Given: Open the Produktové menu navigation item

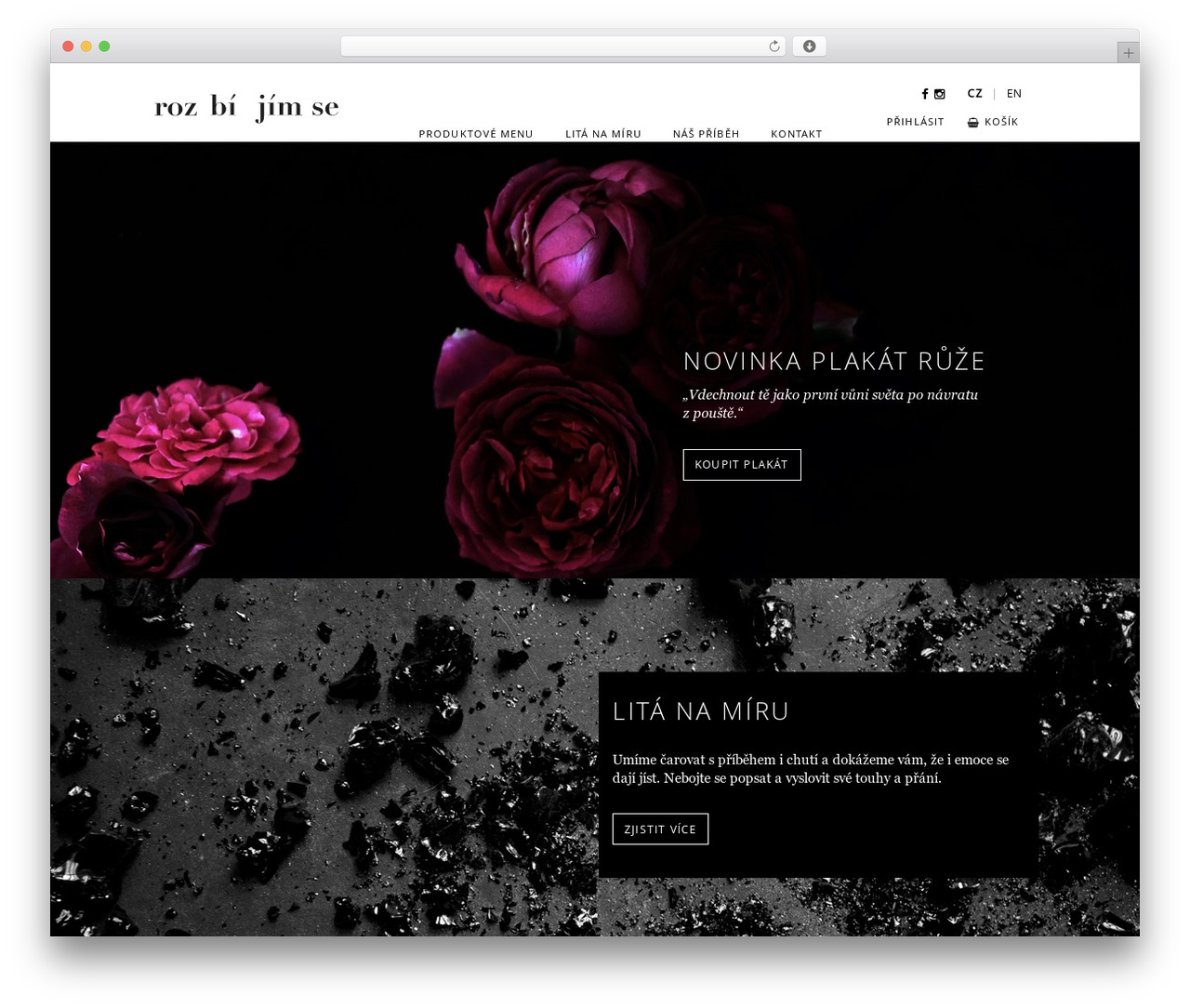Looking at the screenshot, I should (x=476, y=134).
